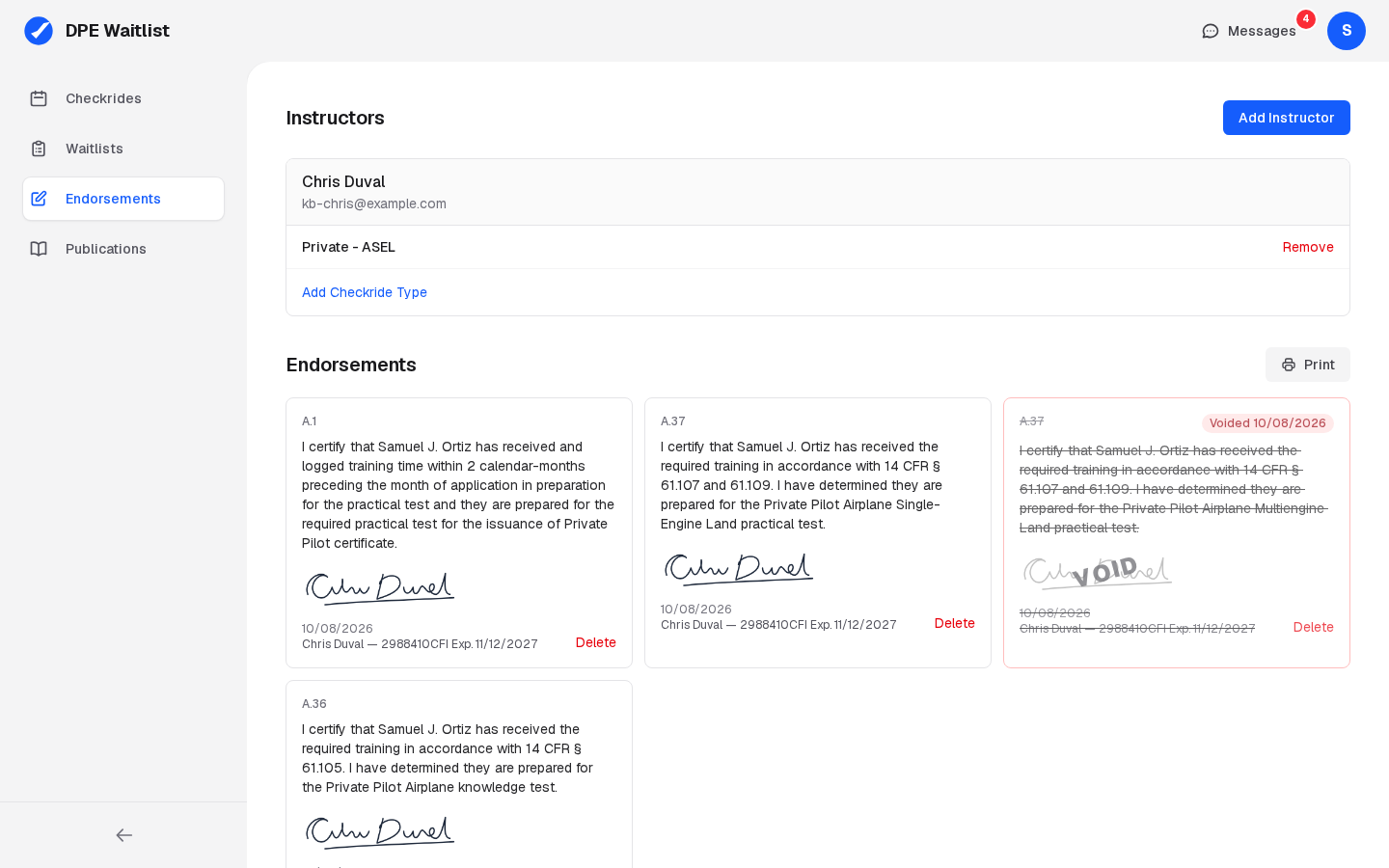Click the Private - ASEL row label
Image resolution: width=1389 pixels, height=868 pixels.
(348, 247)
